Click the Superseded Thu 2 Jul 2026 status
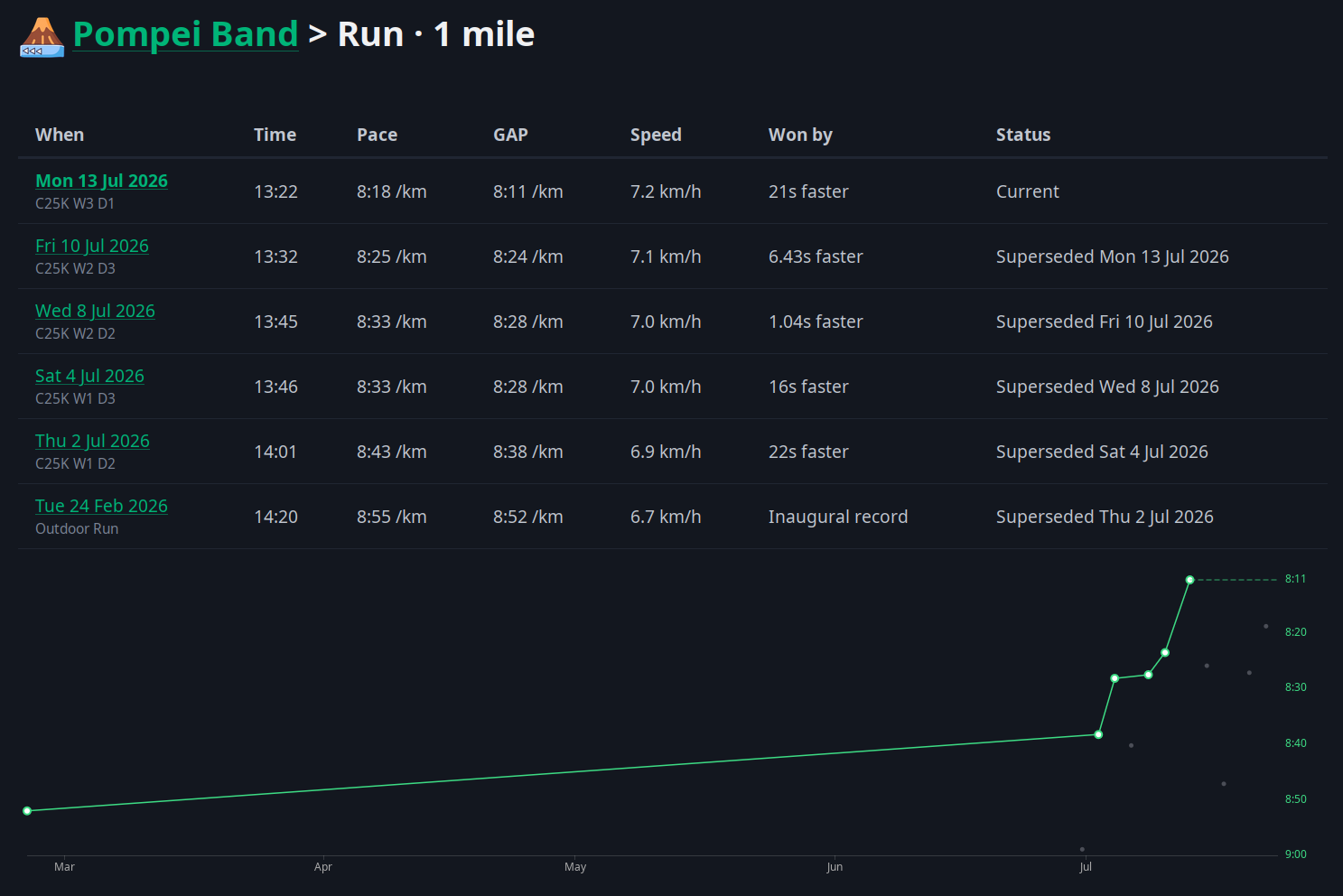 pyautogui.click(x=1105, y=517)
